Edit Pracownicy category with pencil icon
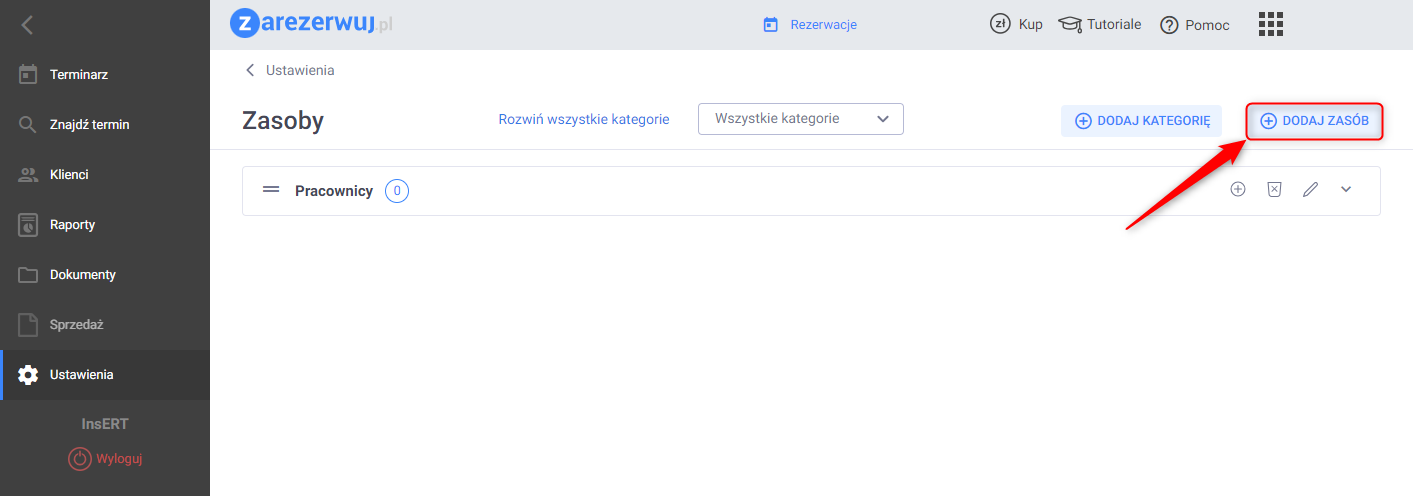Viewport: 1413px width, 496px height. pyautogui.click(x=1310, y=189)
